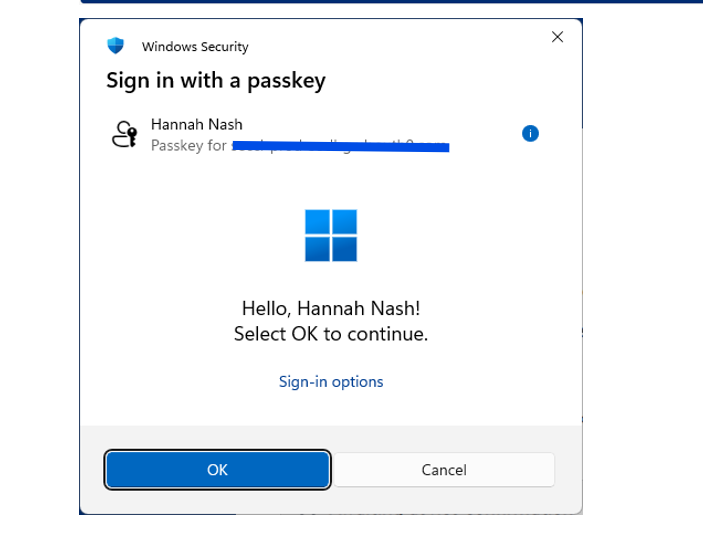The width and height of the screenshot is (703, 540).
Task: Open the blue info icon
Action: [x=531, y=133]
